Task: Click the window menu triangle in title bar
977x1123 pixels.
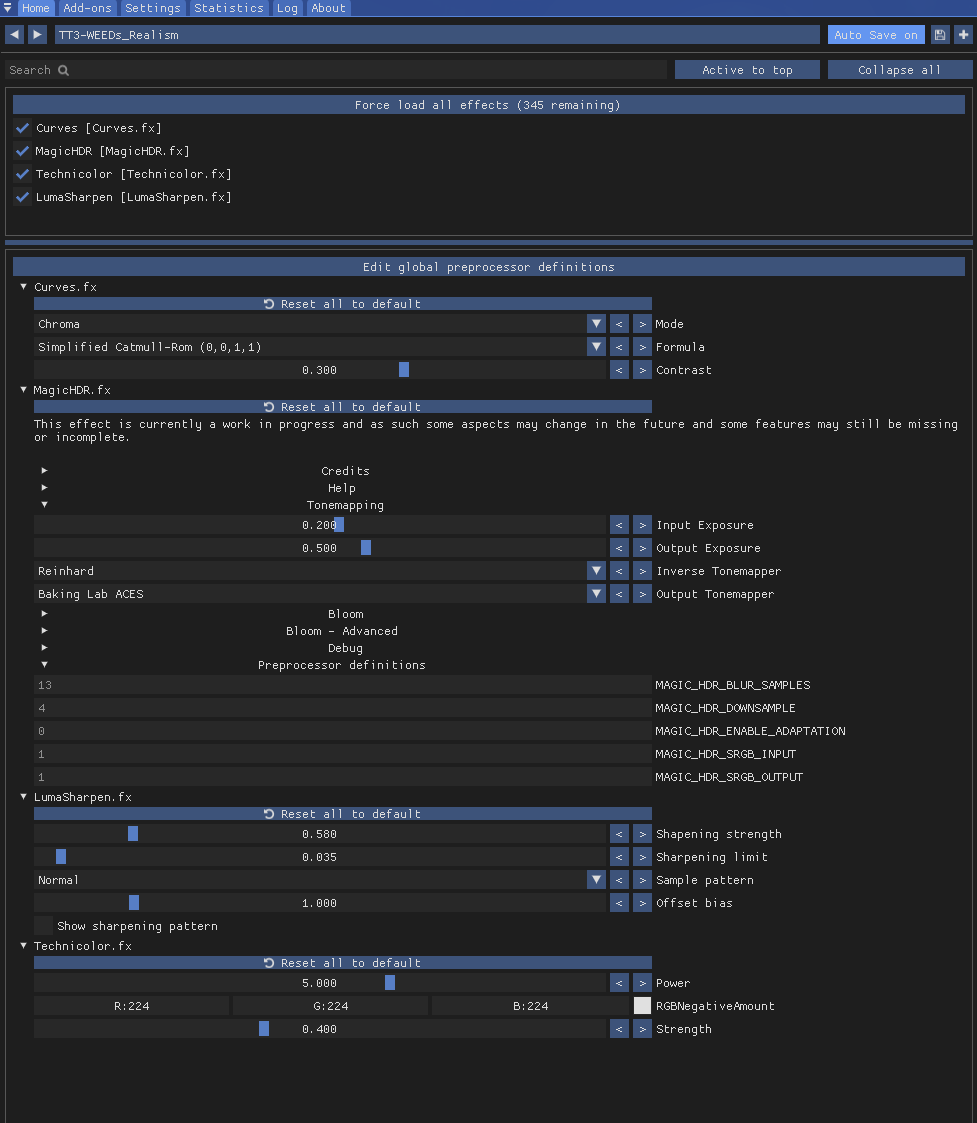Action: tap(8, 8)
